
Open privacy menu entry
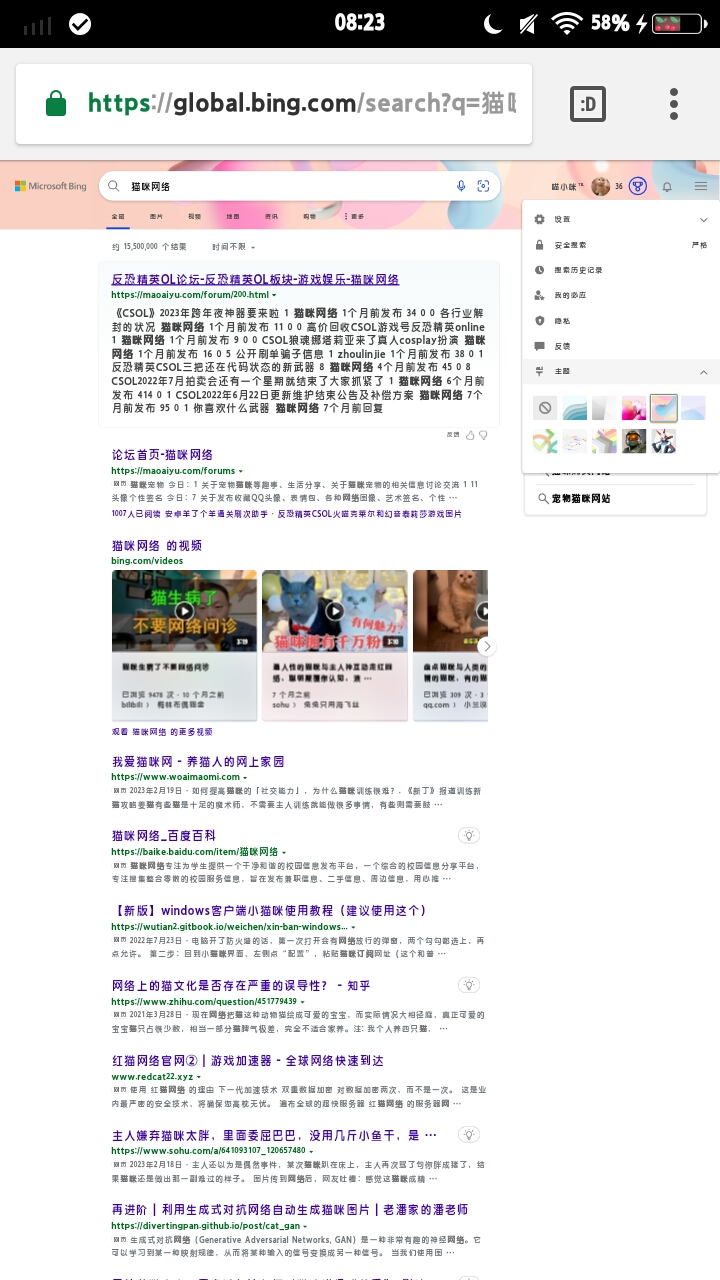click(621, 321)
